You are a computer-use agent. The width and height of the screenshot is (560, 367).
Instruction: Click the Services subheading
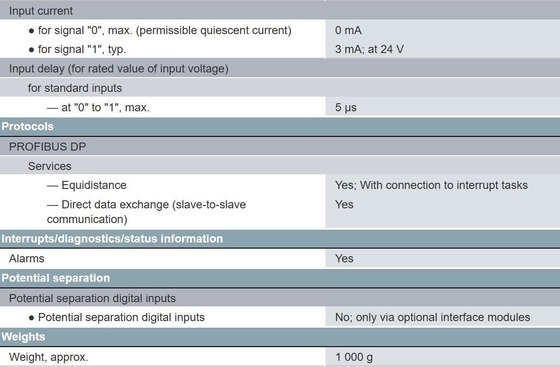[50, 166]
